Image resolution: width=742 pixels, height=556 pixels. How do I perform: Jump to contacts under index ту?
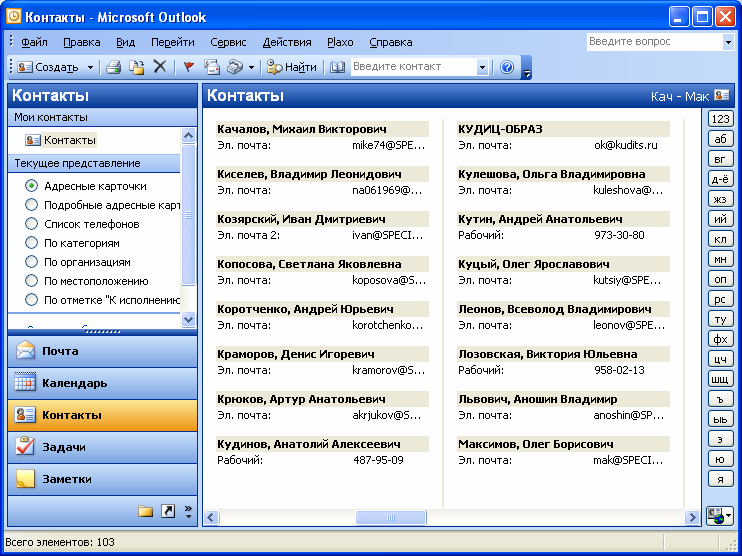click(x=720, y=319)
